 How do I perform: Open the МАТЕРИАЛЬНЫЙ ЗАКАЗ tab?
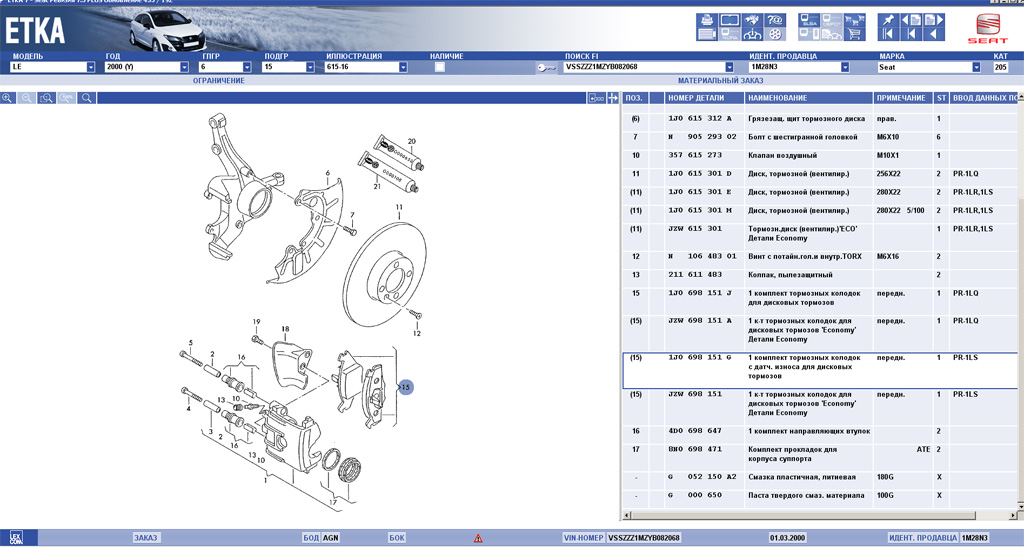(x=720, y=80)
